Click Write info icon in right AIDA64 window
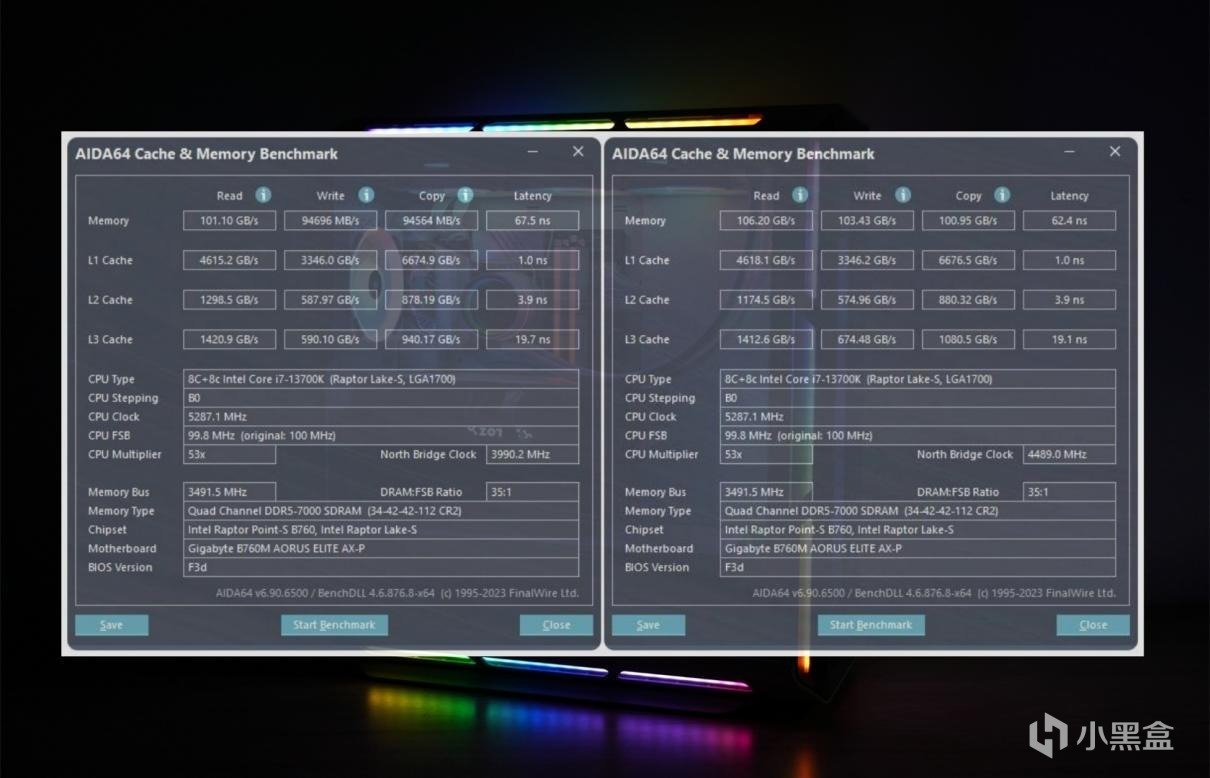Viewport: 1210px width, 778px height. tap(903, 195)
